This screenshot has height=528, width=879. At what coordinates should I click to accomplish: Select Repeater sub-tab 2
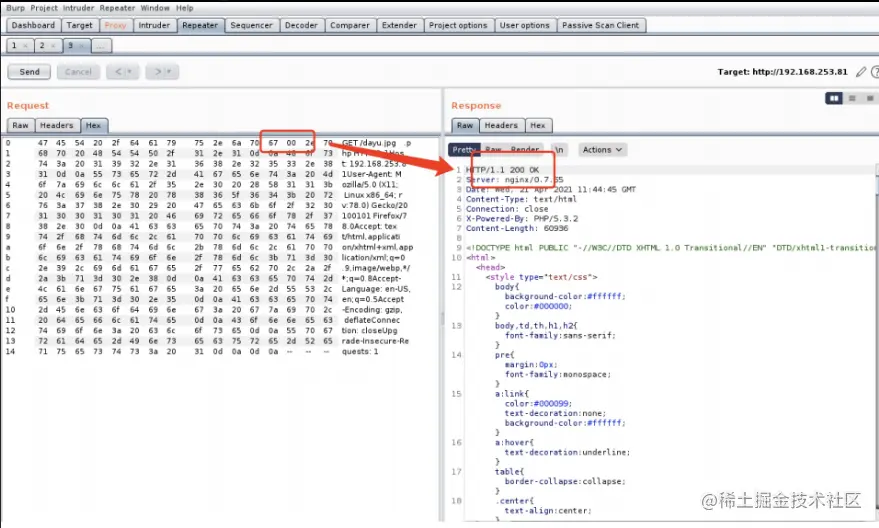(x=42, y=46)
